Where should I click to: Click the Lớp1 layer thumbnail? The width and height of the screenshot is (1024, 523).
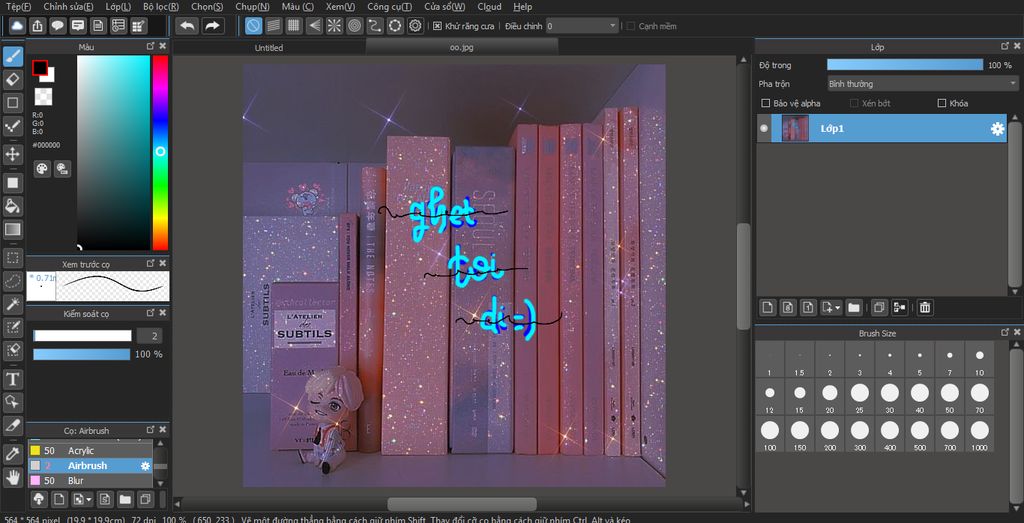pyautogui.click(x=795, y=129)
